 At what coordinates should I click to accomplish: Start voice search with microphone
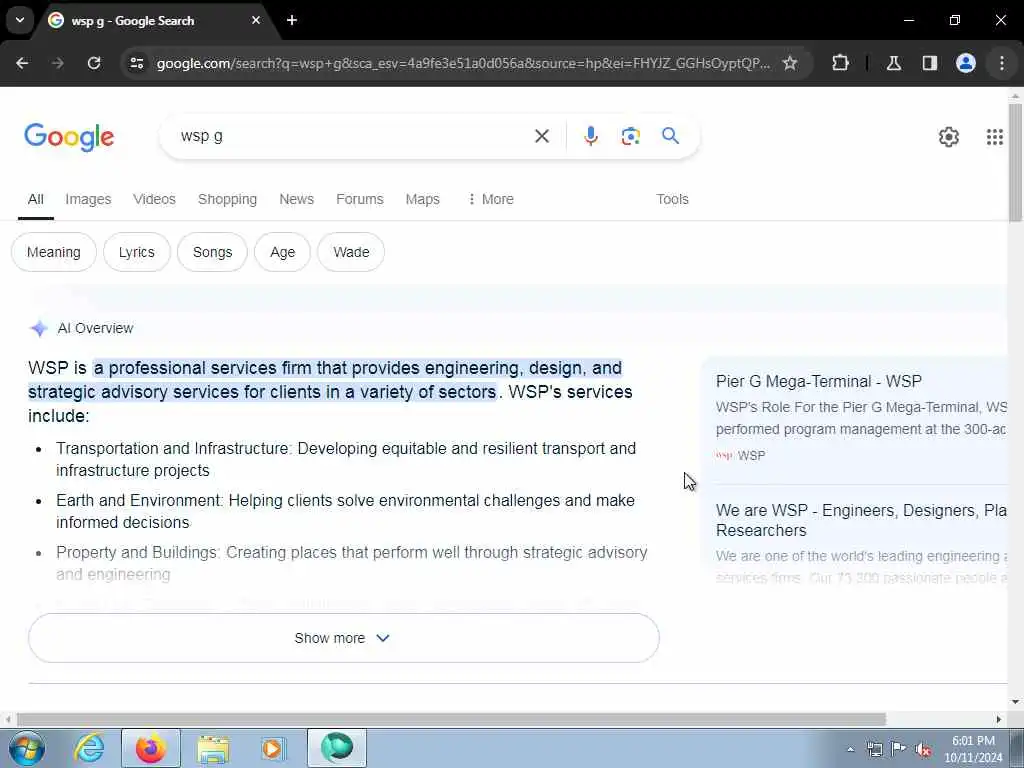pos(590,136)
